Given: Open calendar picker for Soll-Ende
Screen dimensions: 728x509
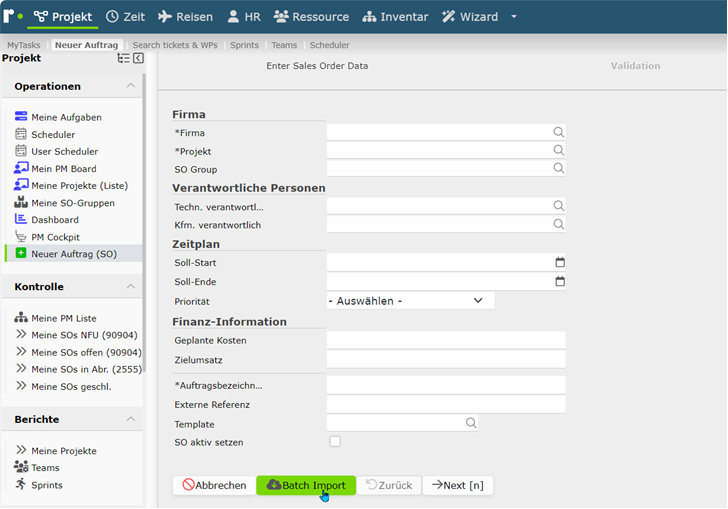Looking at the screenshot, I should (x=560, y=281).
